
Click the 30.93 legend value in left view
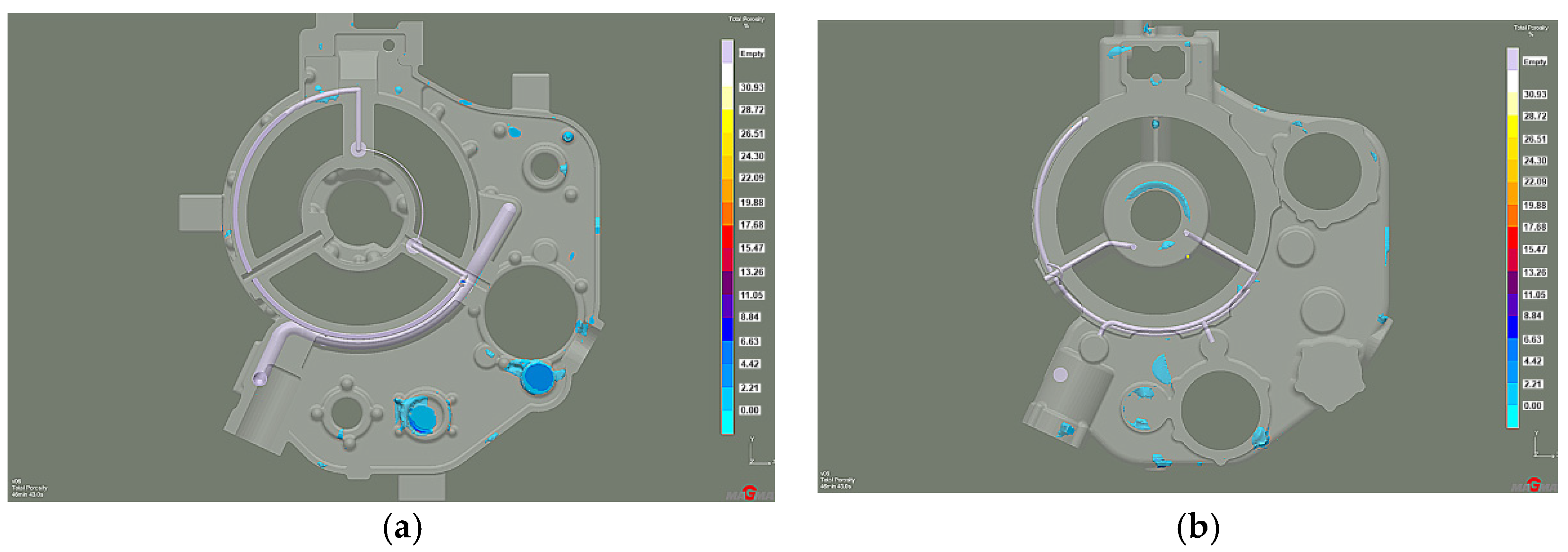(752, 87)
